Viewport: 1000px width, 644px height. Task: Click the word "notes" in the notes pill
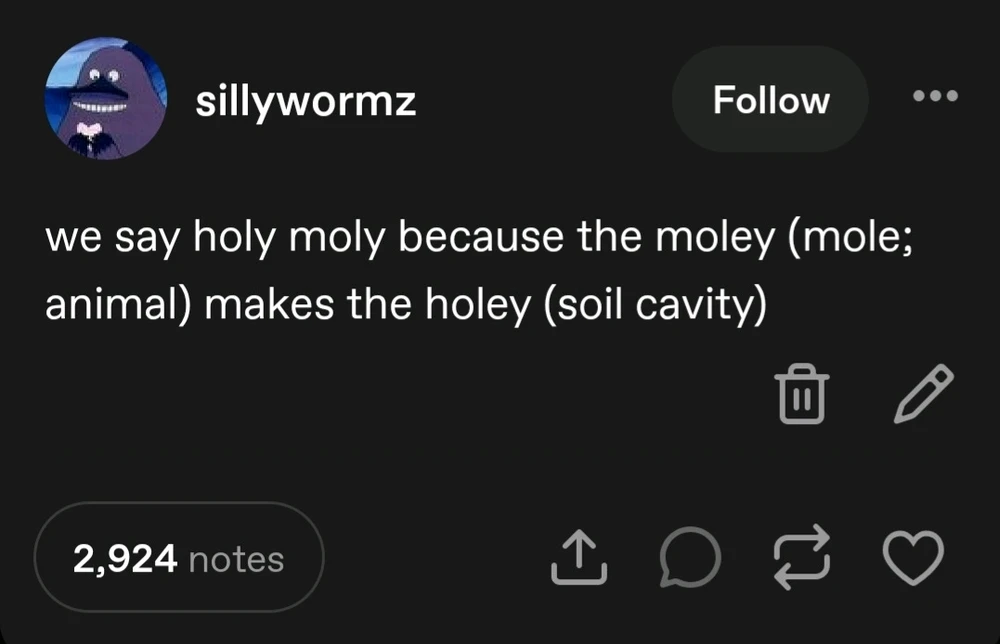[236, 559]
